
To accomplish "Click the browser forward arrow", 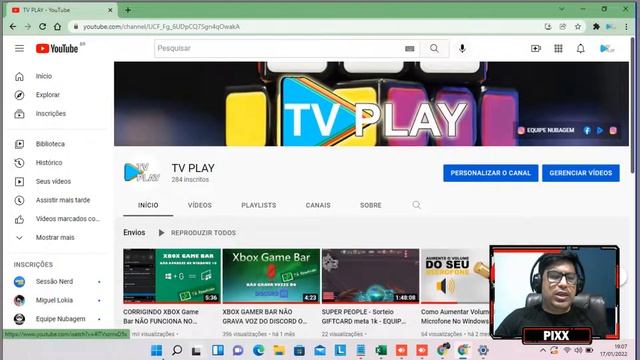I will pyautogui.click(x=27, y=27).
